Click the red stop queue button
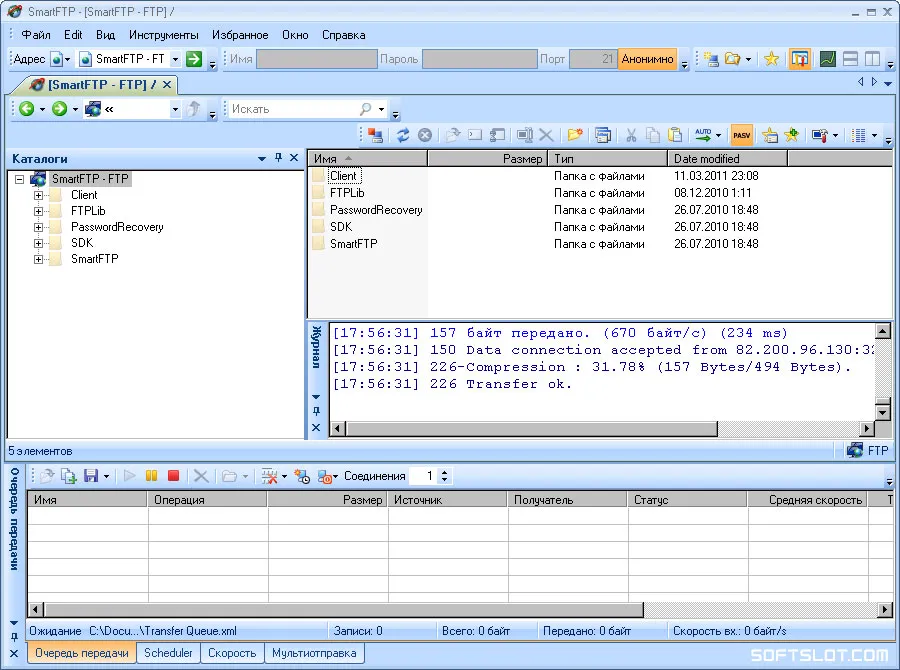 point(173,476)
